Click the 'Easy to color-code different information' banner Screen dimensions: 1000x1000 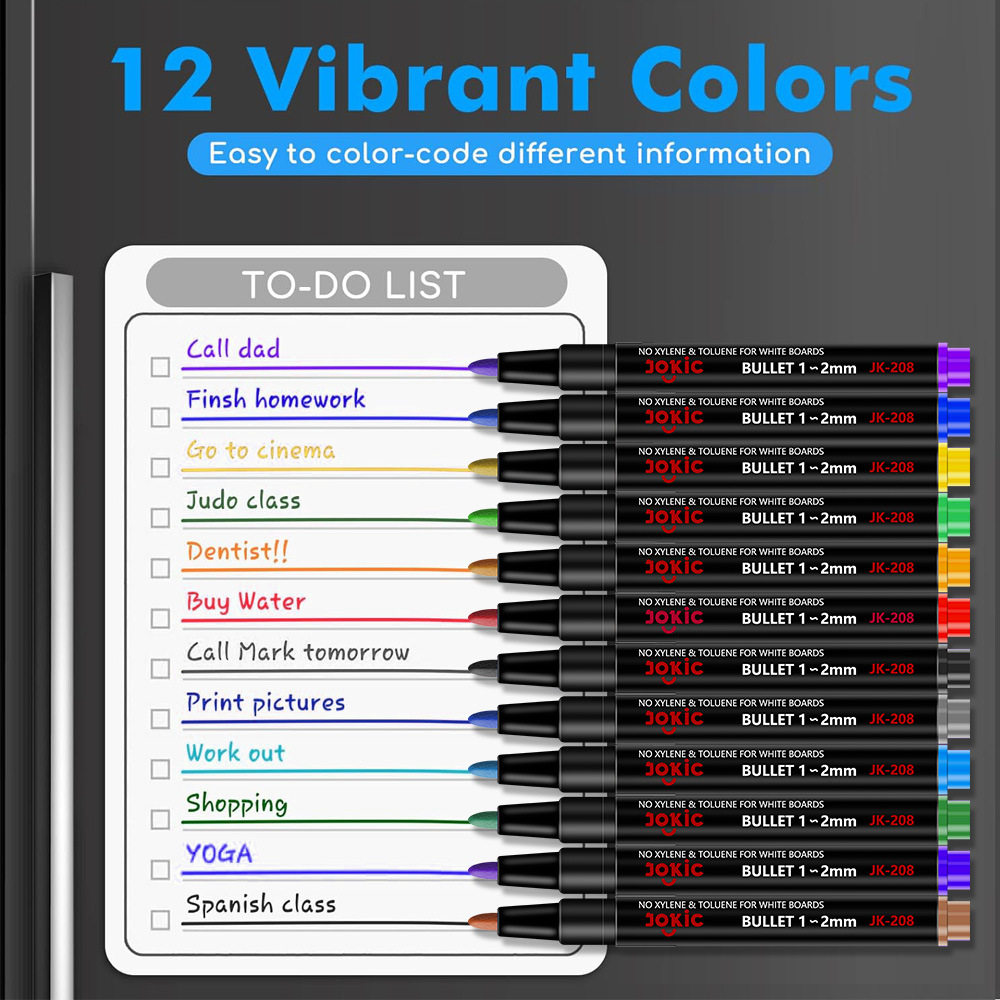click(x=510, y=154)
